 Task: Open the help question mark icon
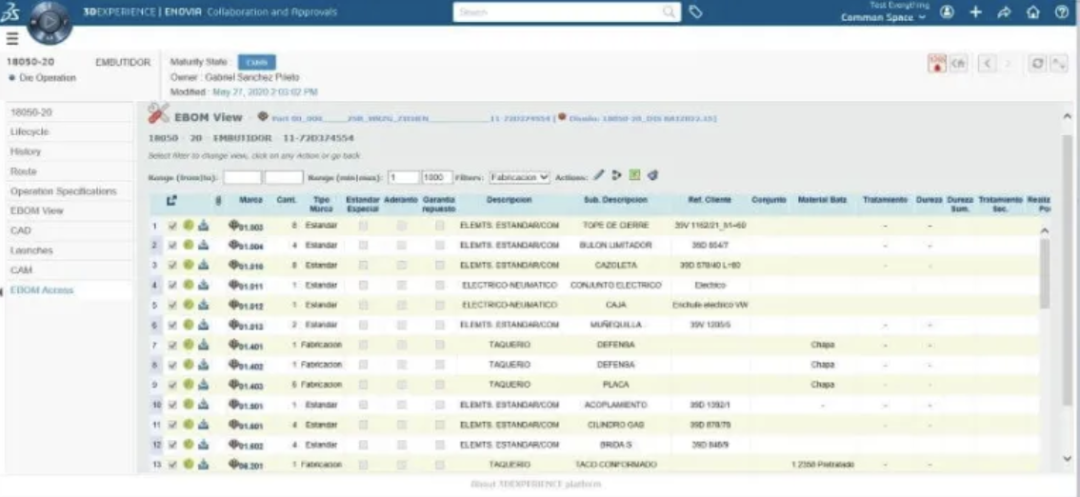pos(1061,12)
